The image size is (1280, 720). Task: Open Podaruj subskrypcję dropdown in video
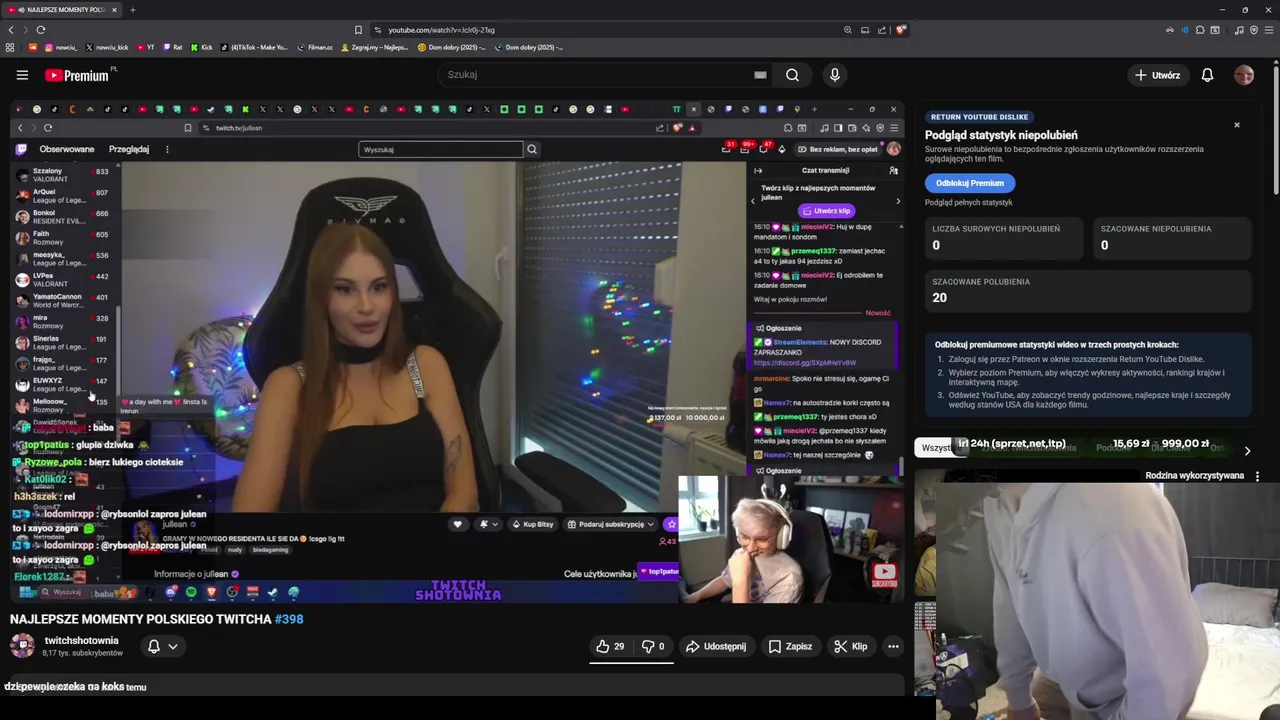click(x=609, y=524)
